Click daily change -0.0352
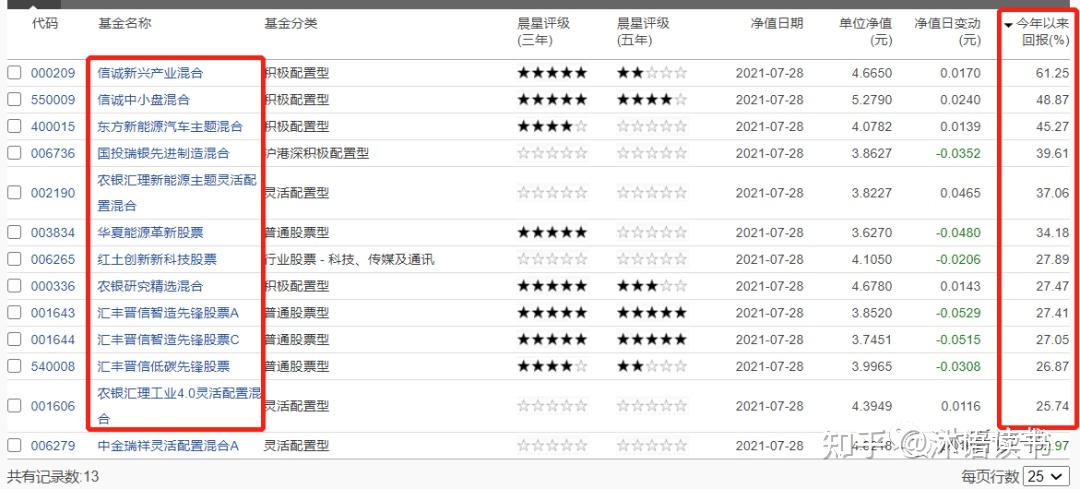This screenshot has width=1080, height=489. click(x=958, y=154)
